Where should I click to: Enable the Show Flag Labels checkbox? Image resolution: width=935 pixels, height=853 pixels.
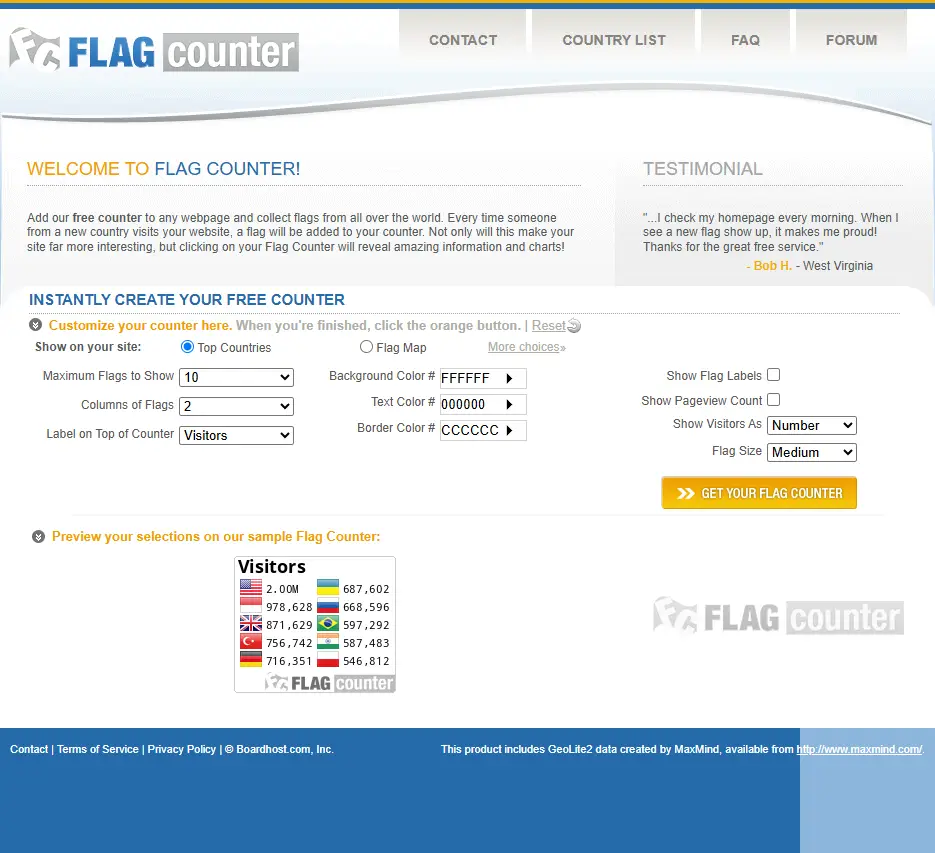click(x=773, y=375)
